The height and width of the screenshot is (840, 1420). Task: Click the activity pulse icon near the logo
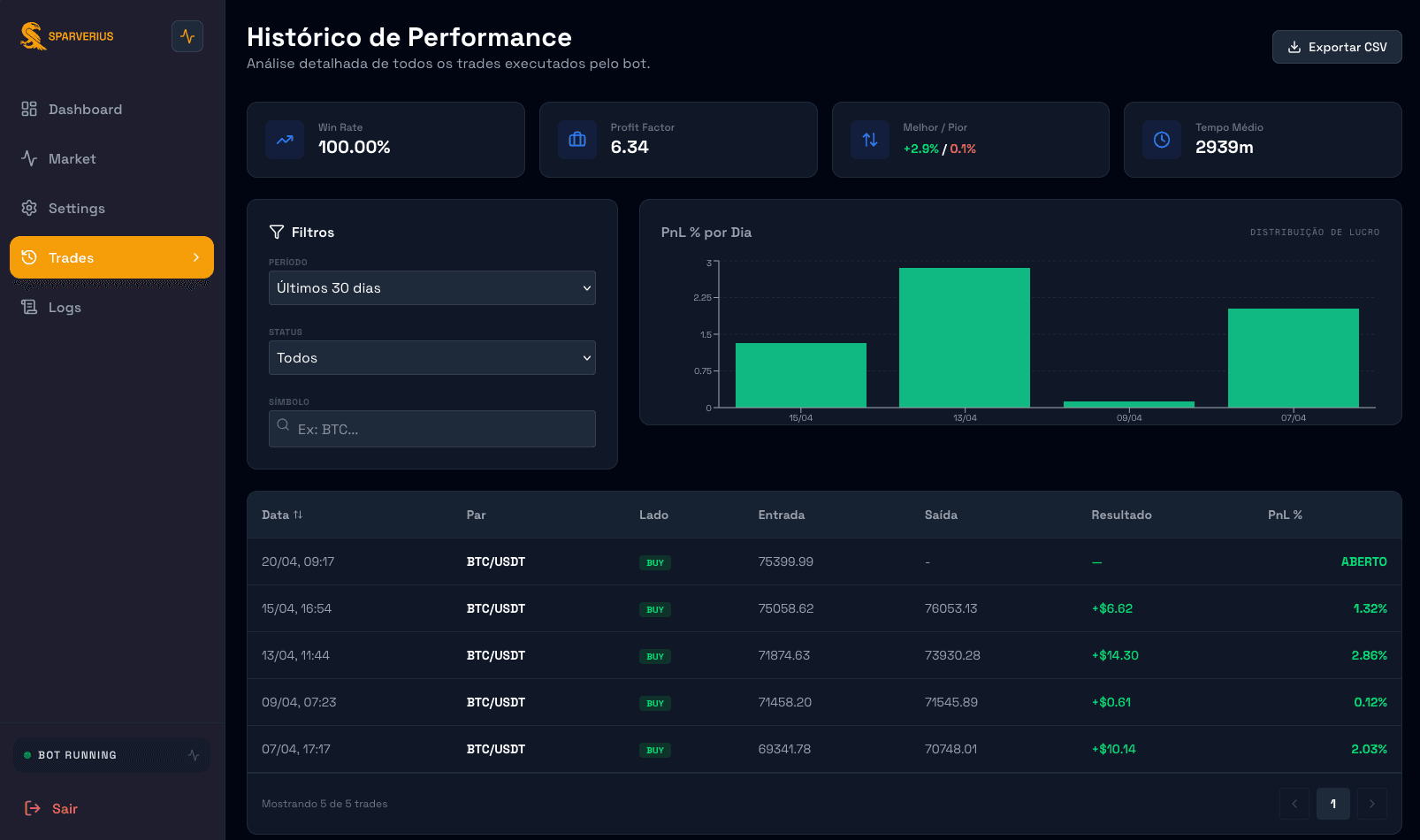tap(187, 35)
